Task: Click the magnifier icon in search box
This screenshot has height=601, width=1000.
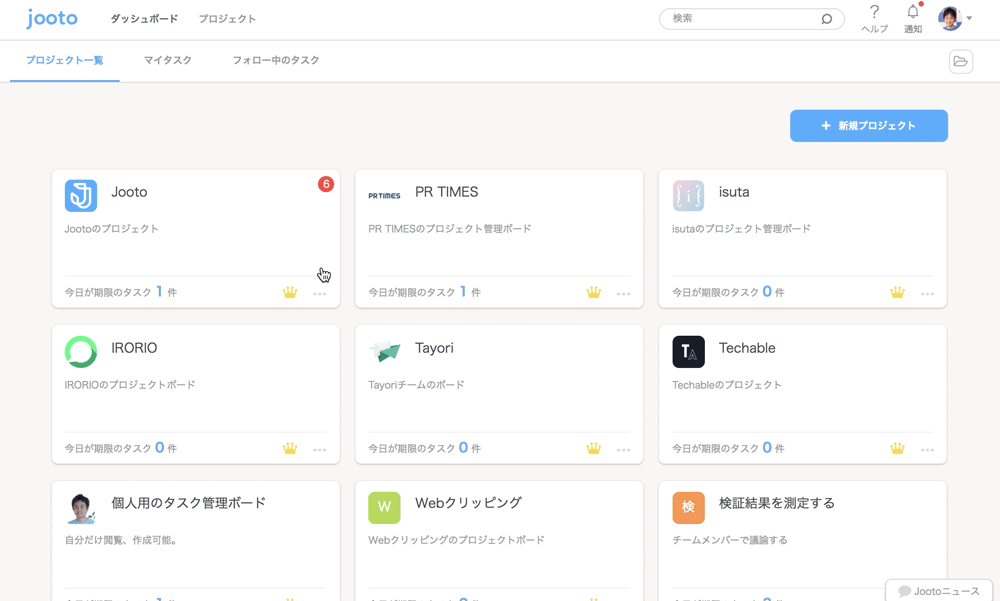Action: [x=826, y=19]
